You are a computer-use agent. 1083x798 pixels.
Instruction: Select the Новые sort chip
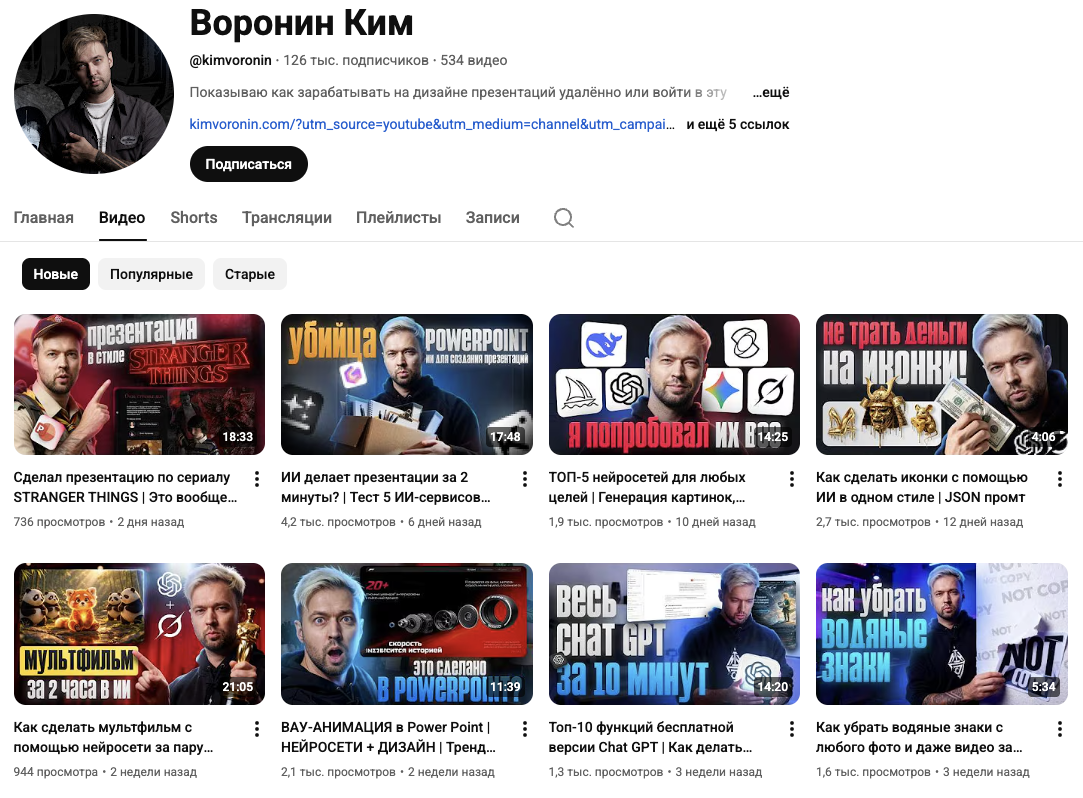point(56,274)
